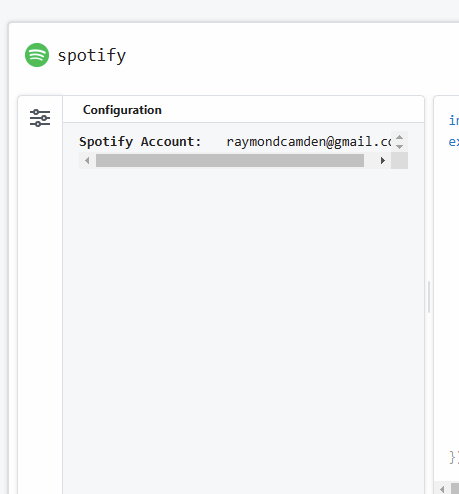
Task: Click the blue "ex" keyword in code panel
Action: click(x=454, y=142)
